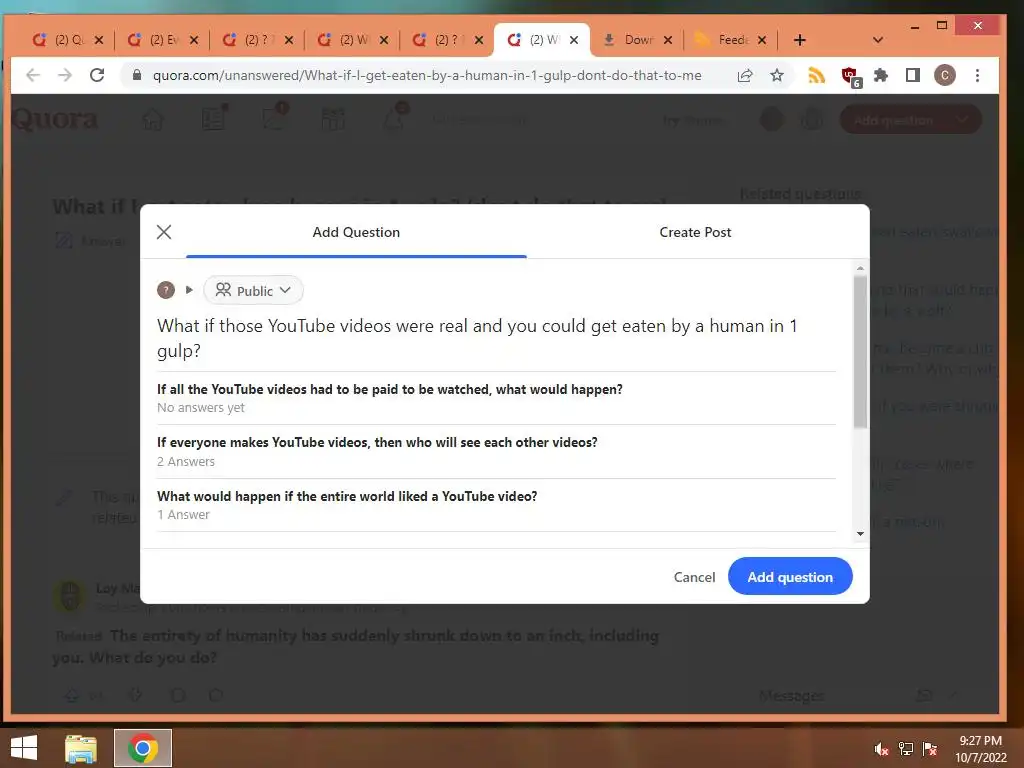Click the Cancel button

tap(694, 577)
